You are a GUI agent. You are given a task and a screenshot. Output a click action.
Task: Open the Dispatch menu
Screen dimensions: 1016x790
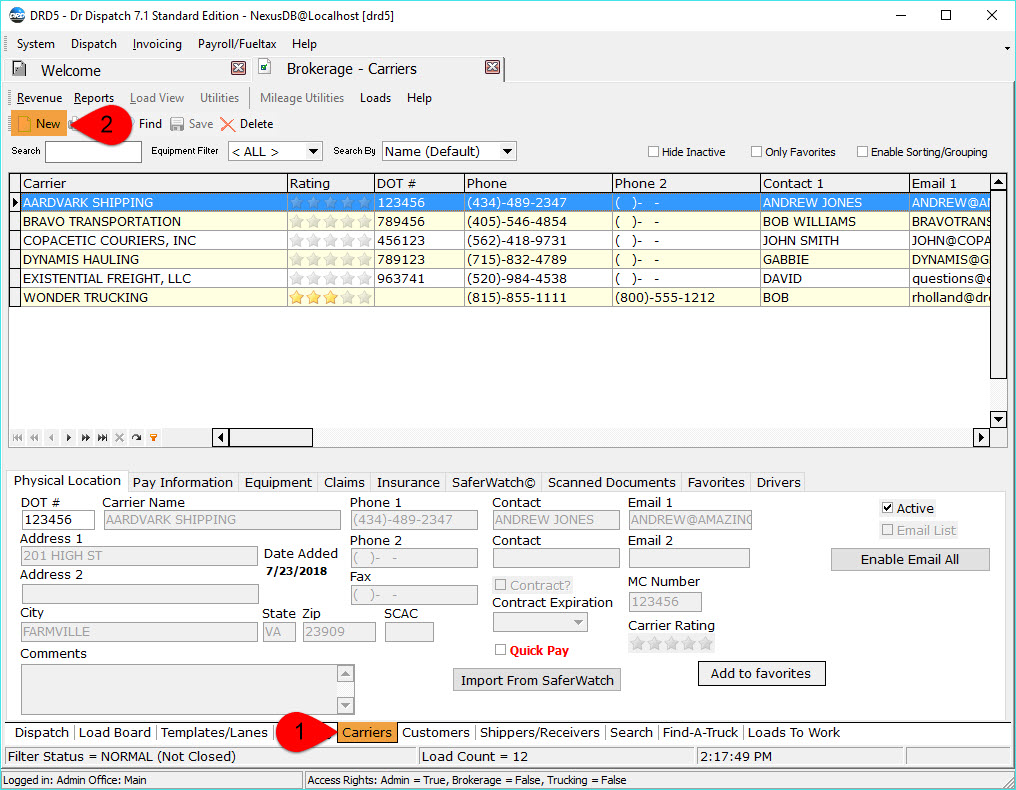click(94, 44)
